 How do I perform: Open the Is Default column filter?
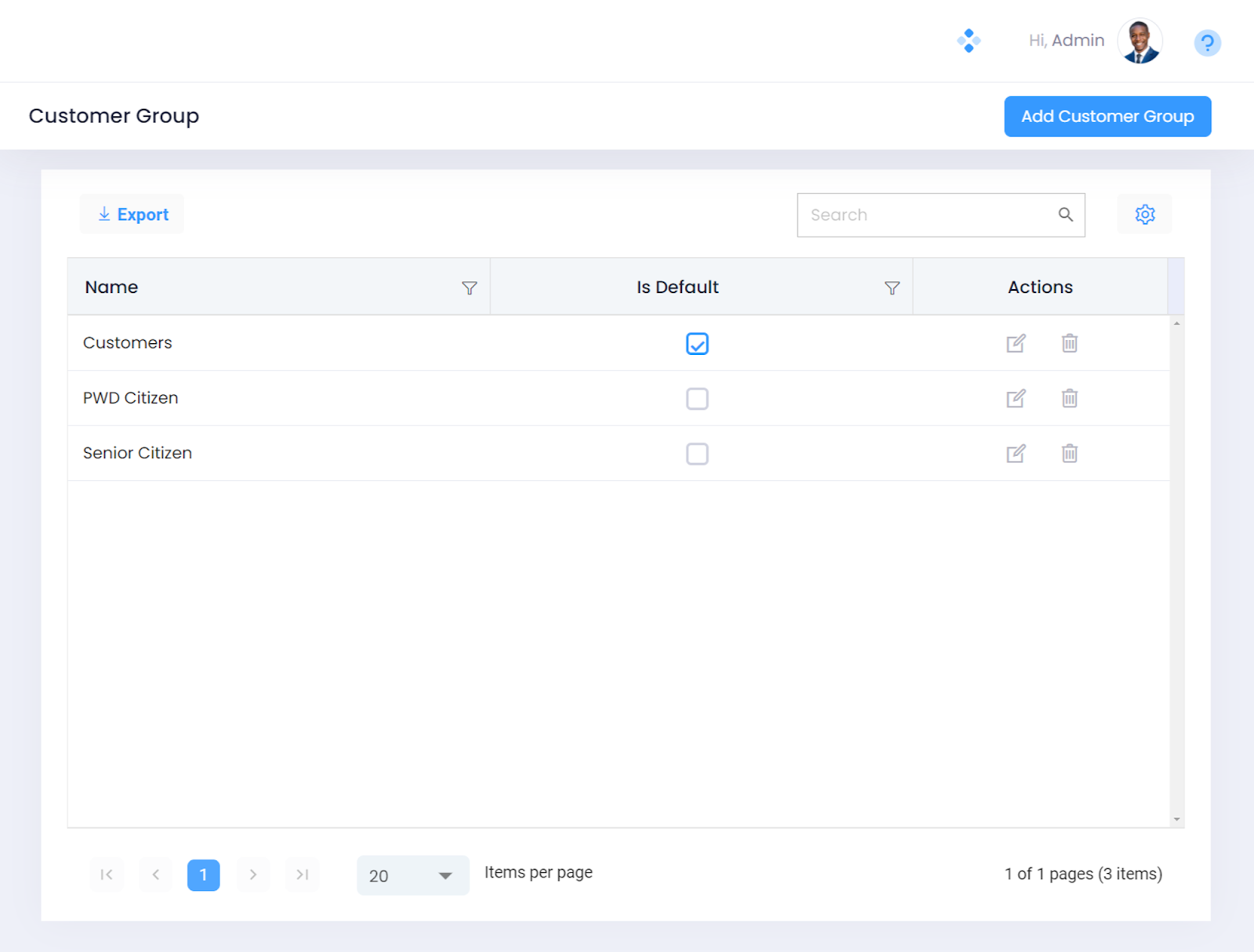tap(892, 288)
